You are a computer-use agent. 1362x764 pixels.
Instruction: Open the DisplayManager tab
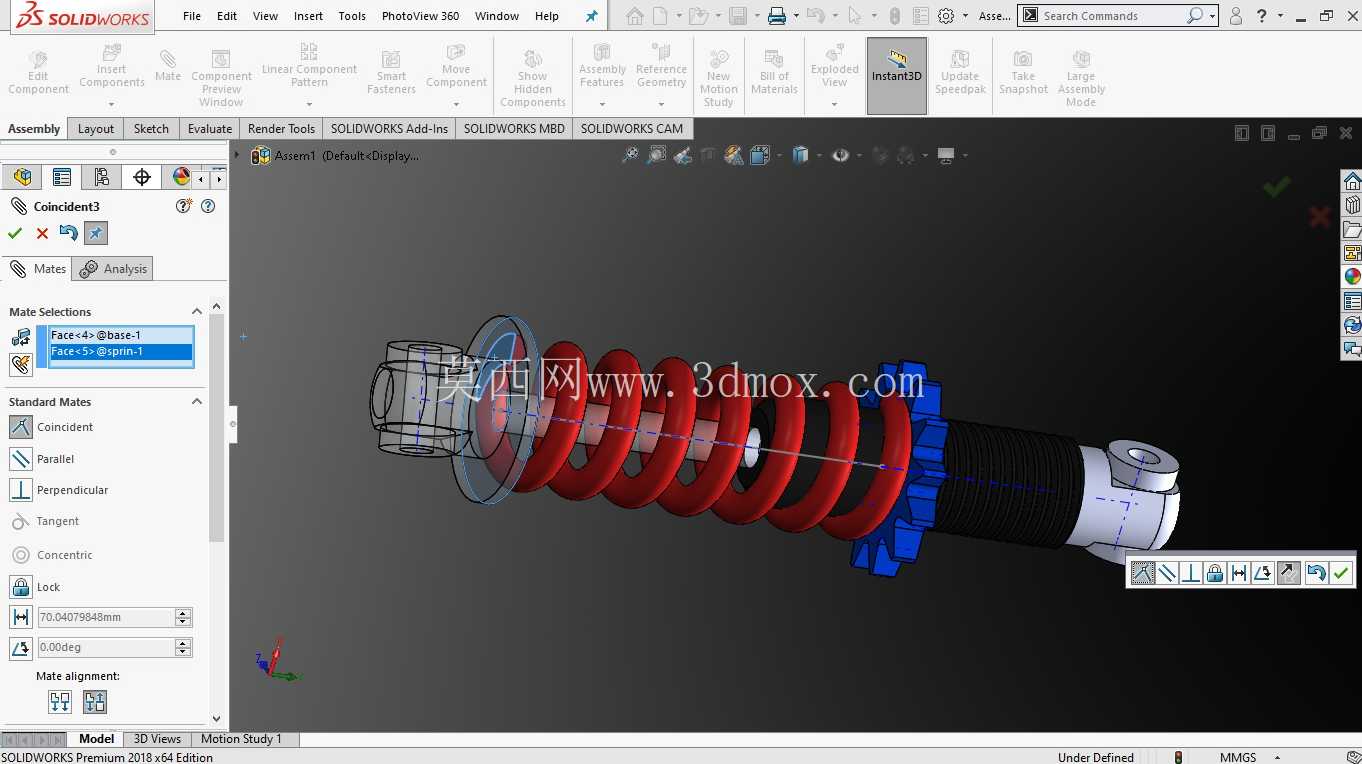point(181,177)
